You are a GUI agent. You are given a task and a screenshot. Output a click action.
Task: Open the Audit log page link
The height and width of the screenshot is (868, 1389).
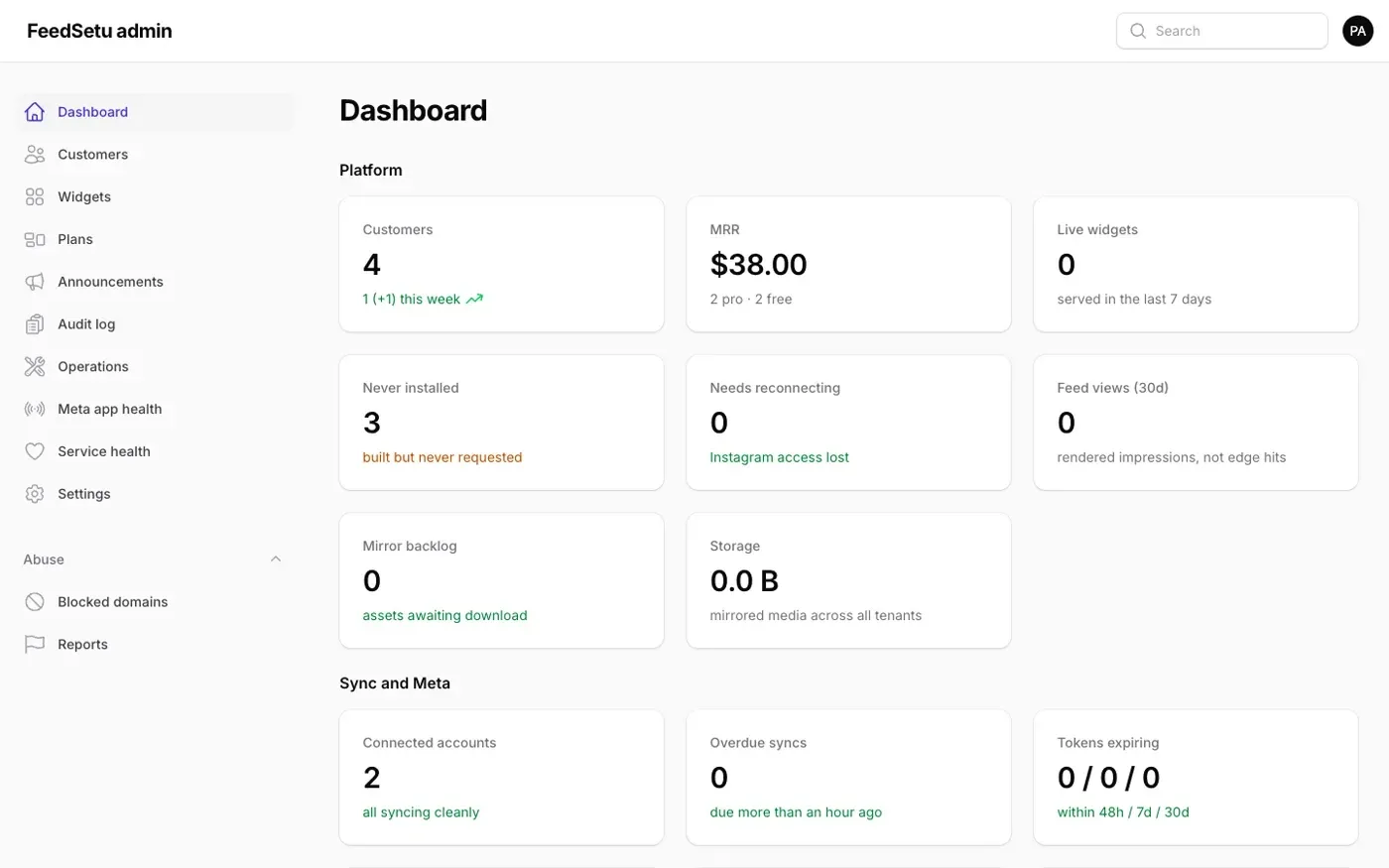156,324
